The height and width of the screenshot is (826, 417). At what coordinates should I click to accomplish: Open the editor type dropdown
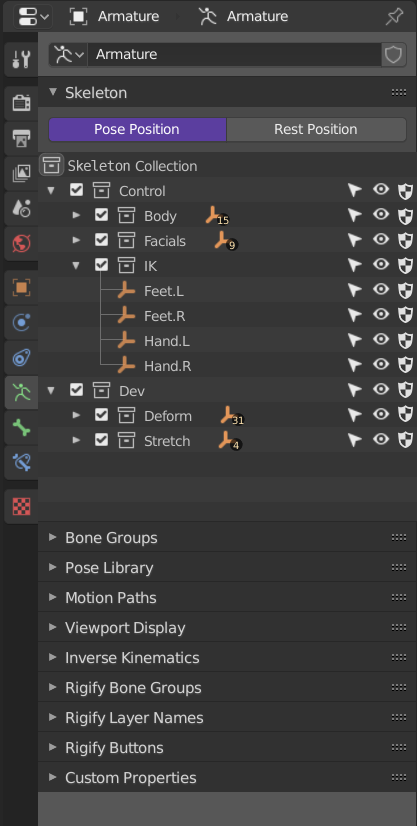coord(32,16)
